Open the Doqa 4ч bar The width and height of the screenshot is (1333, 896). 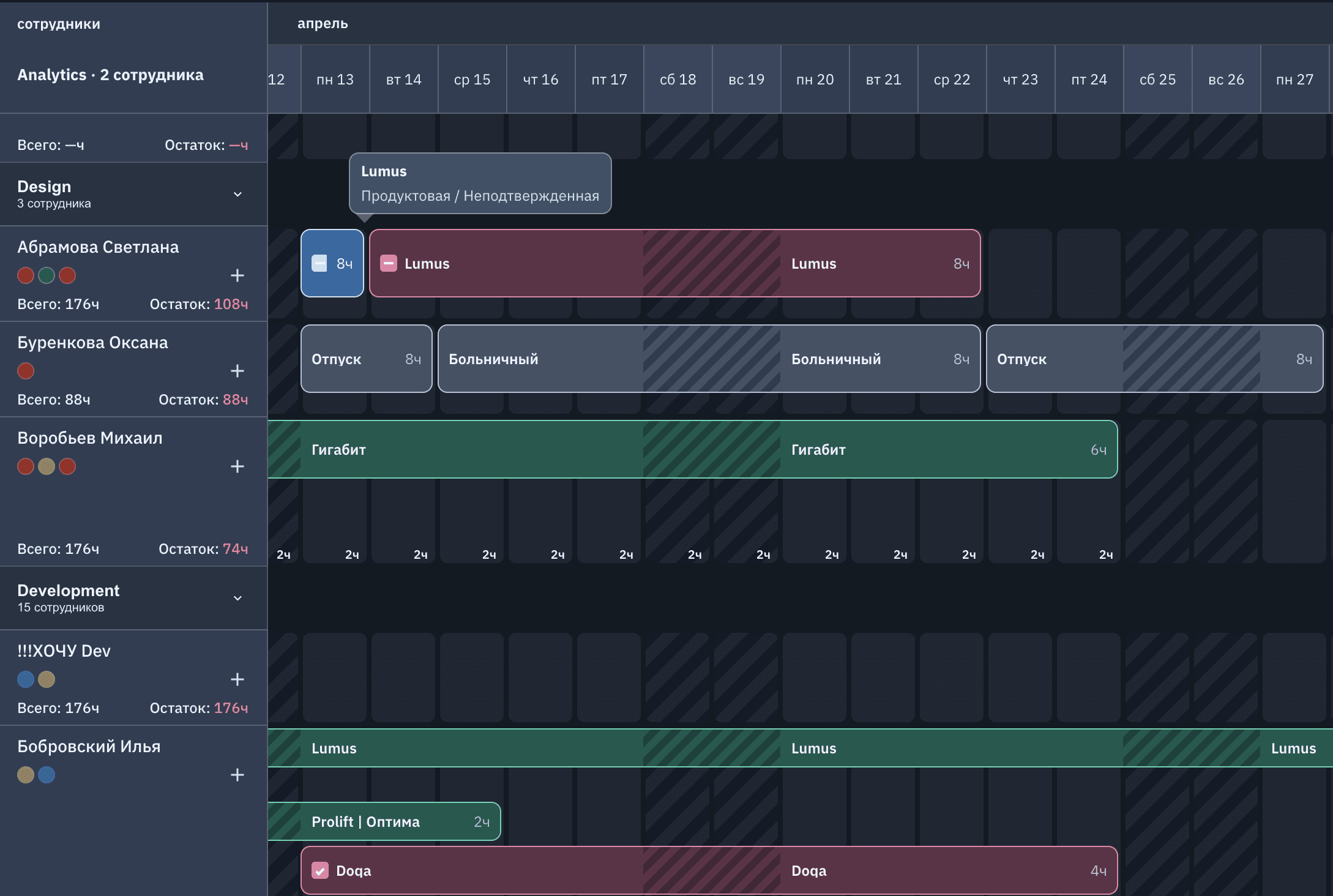point(709,870)
